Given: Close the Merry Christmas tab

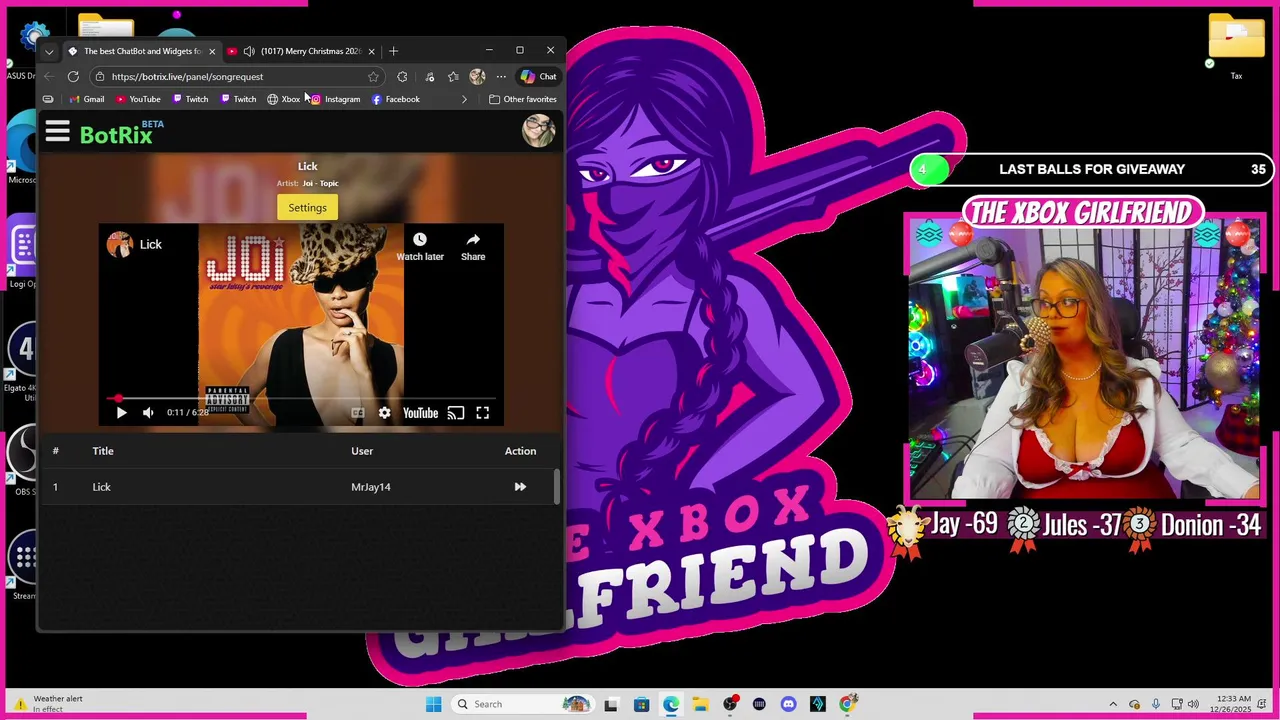Looking at the screenshot, I should [372, 51].
